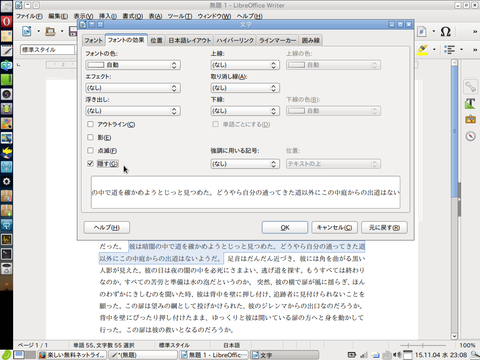
Task: Click the pencil notepad icon in dock
Action: [6, 51]
